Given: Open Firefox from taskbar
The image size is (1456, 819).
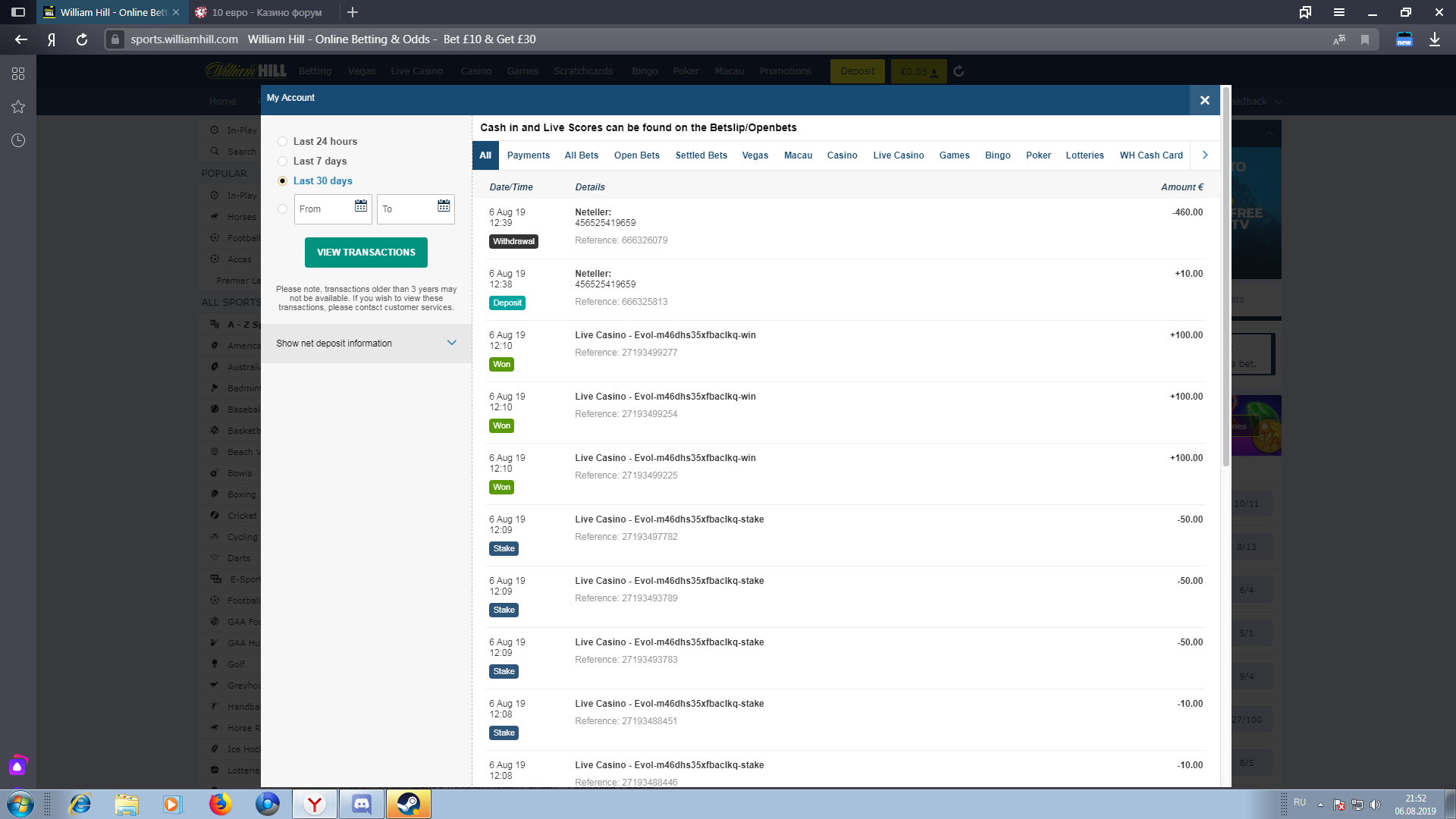Looking at the screenshot, I should pos(220,804).
